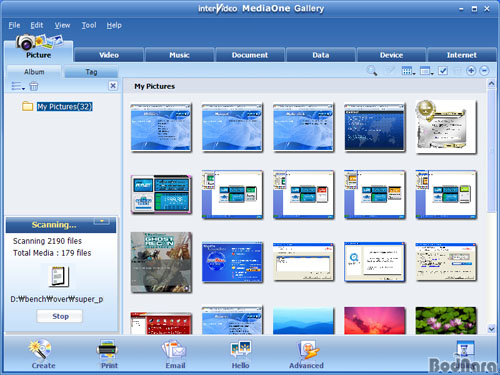Open the Help menu

114,25
